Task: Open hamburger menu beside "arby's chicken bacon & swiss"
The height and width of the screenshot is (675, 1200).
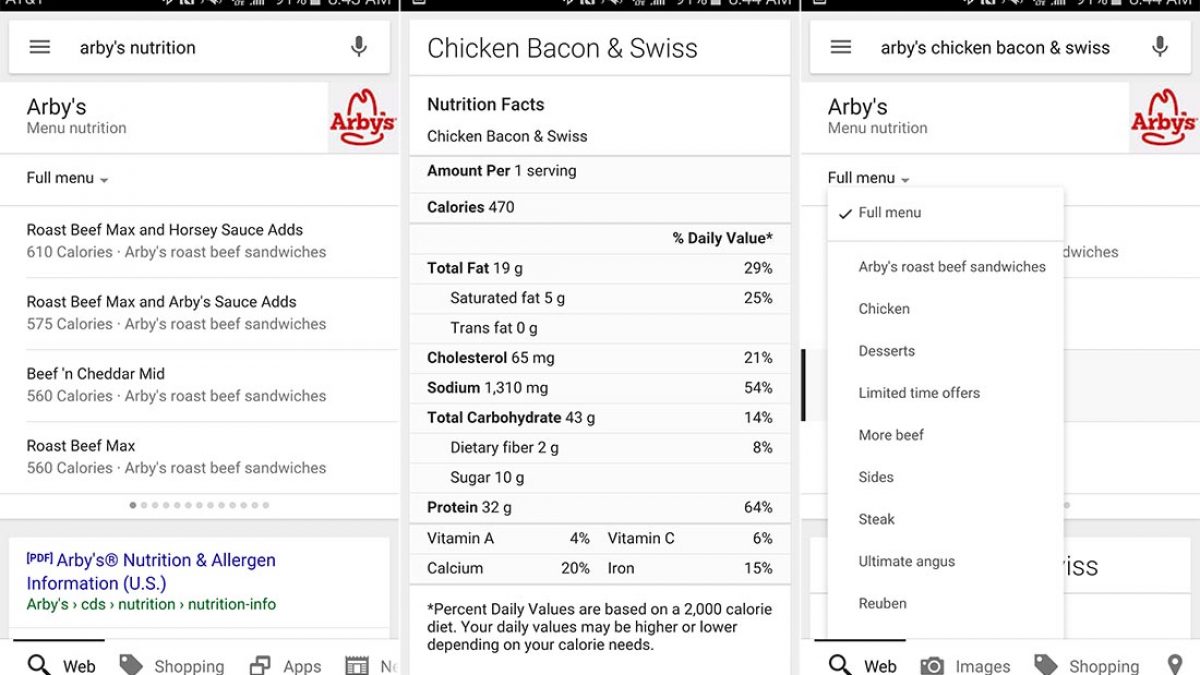Action: point(841,47)
